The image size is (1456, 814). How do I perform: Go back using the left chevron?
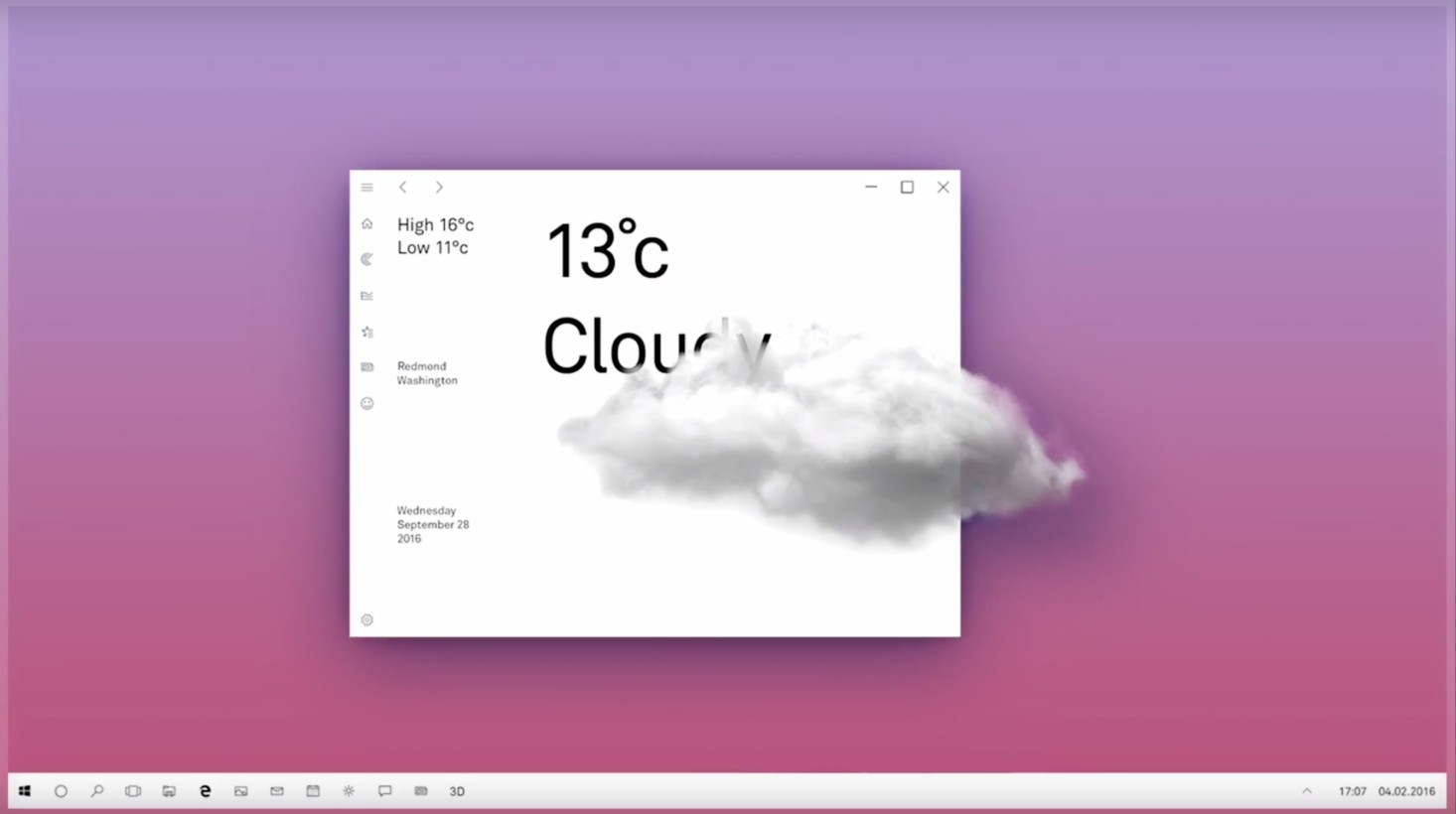tap(402, 187)
